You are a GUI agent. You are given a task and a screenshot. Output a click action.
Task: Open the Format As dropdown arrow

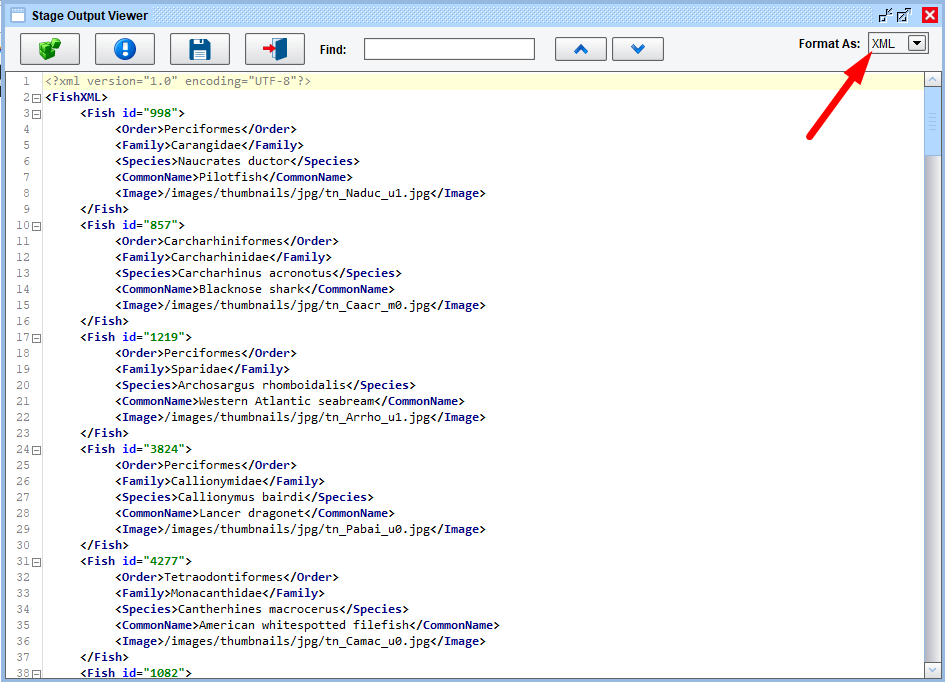point(917,43)
